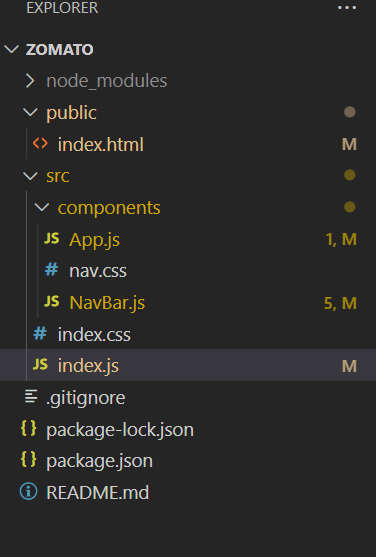This screenshot has height=557, width=376.
Task: Open App.js file
Action: (95, 240)
